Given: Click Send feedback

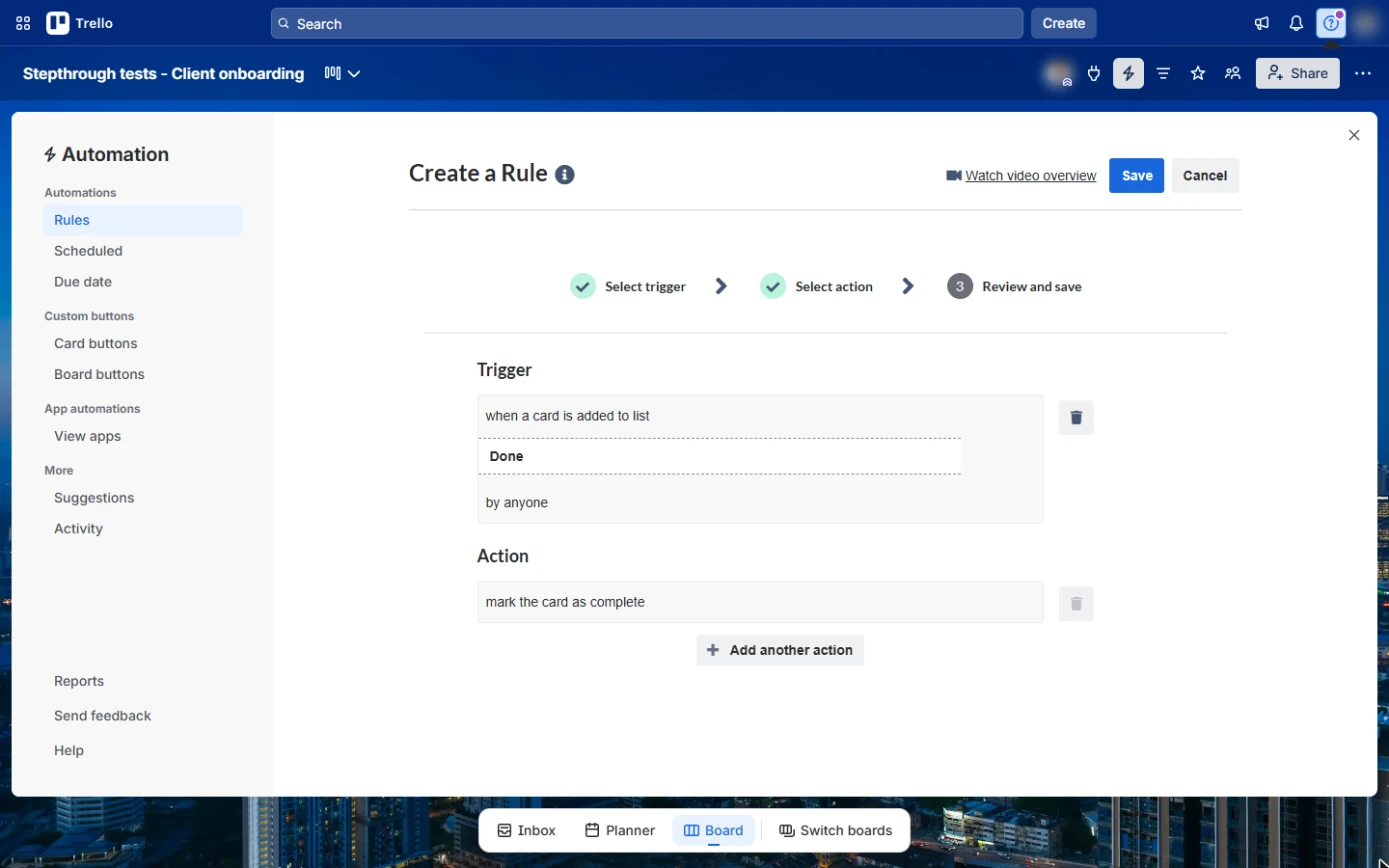Looking at the screenshot, I should (x=102, y=716).
